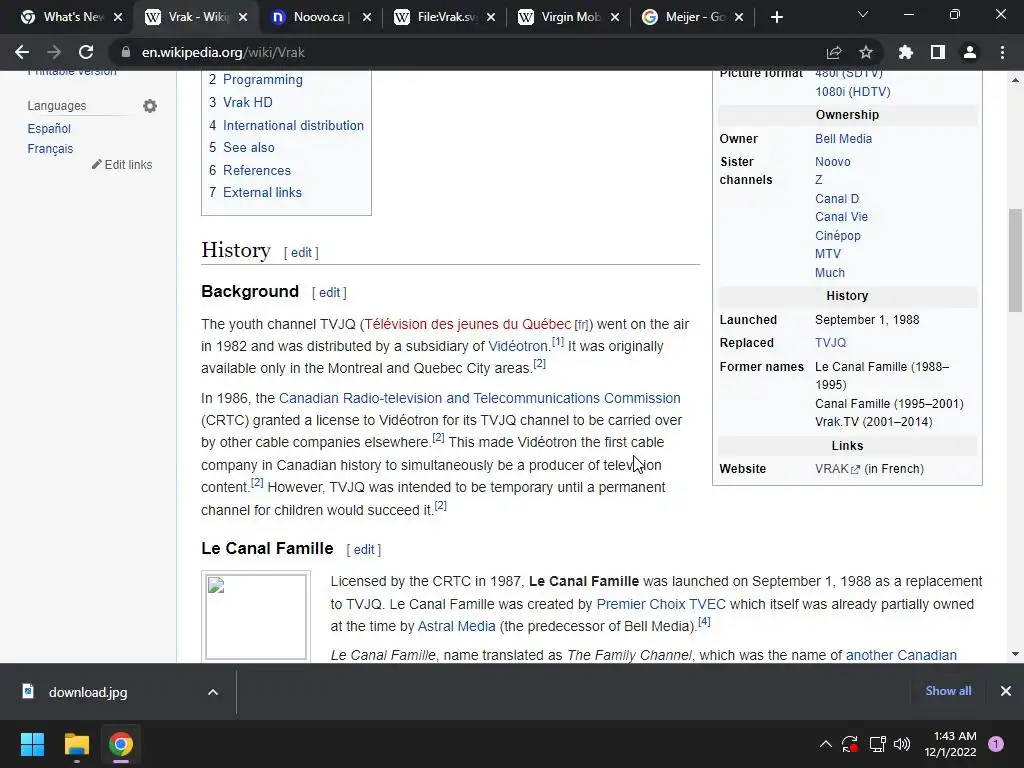Reload the Wikipedia page
This screenshot has width=1024, height=768.
point(86,52)
